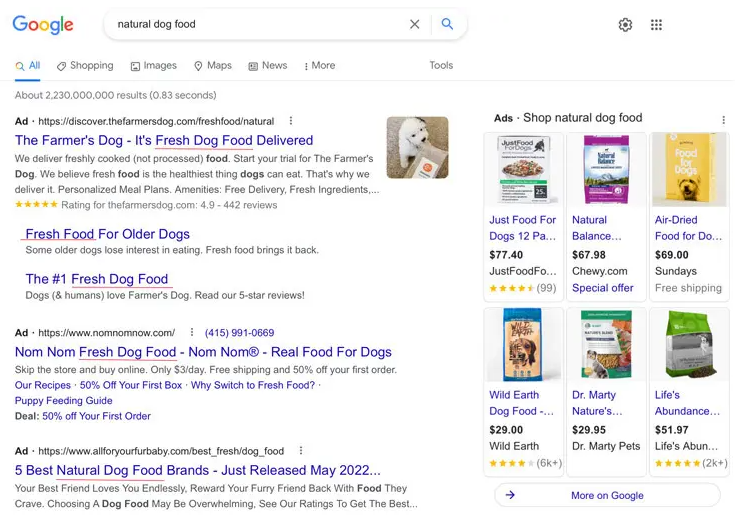Go to the Maps tab
Screen dimensions: 738x523
pyautogui.click(x=213, y=66)
